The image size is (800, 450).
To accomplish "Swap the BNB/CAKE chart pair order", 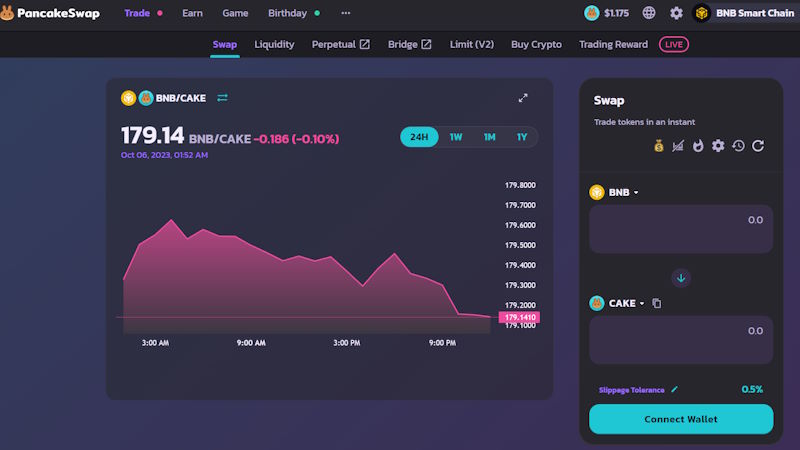I will coord(222,98).
